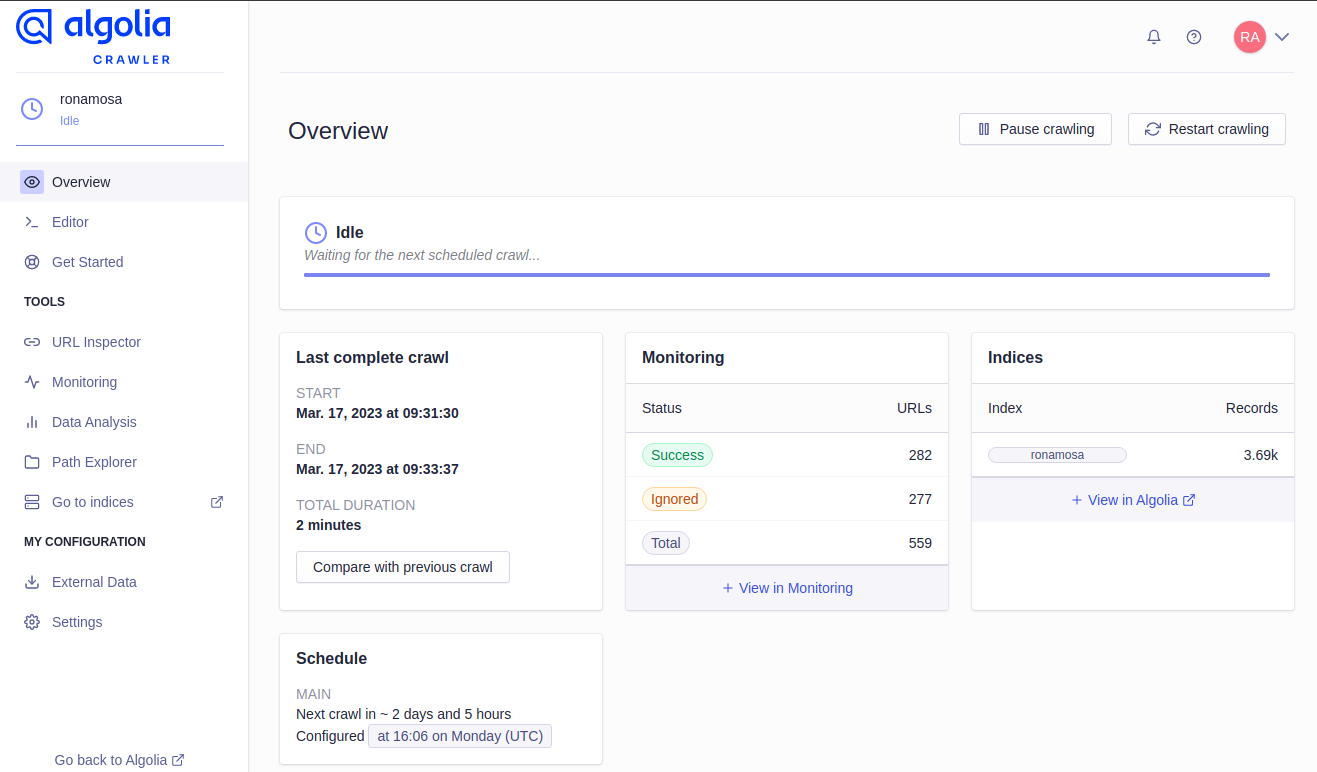Open help using the question mark icon
The image size is (1317, 772).
click(x=1193, y=36)
